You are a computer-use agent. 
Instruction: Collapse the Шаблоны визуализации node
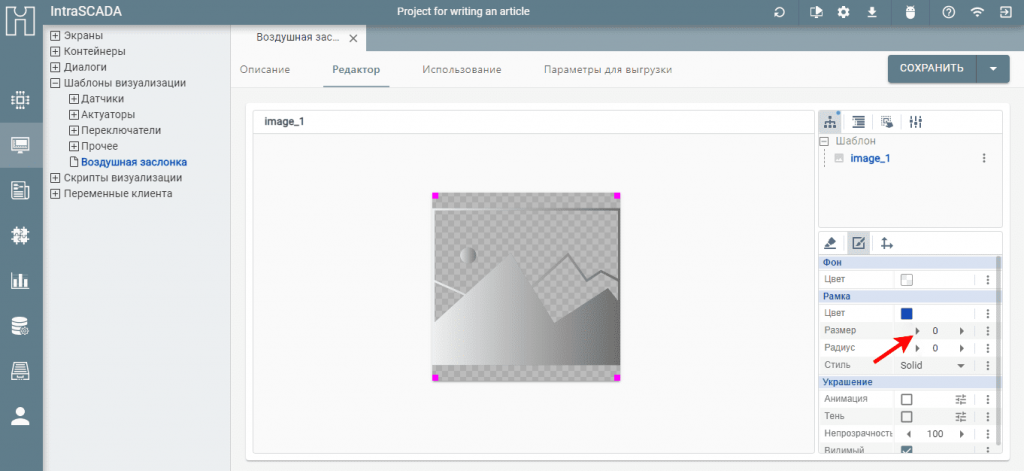tap(56, 83)
